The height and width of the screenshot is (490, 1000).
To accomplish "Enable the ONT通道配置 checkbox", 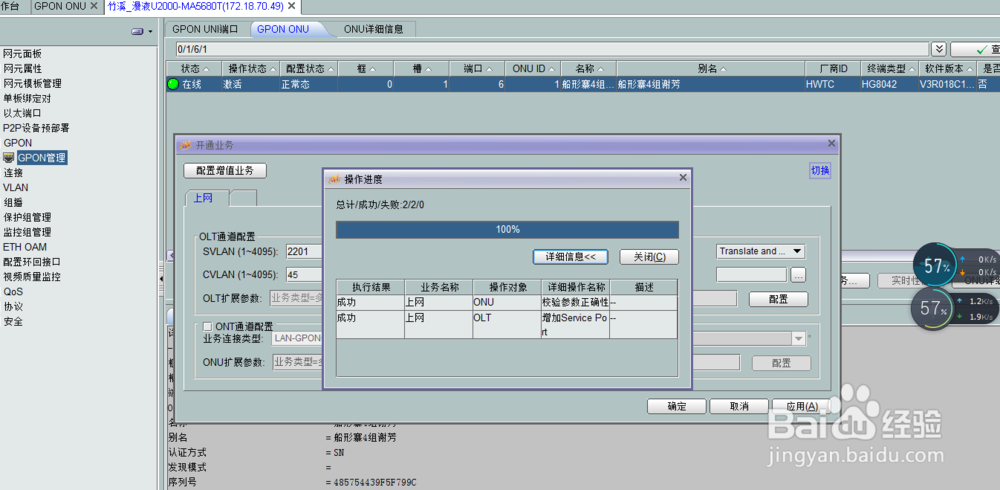I will pos(207,327).
